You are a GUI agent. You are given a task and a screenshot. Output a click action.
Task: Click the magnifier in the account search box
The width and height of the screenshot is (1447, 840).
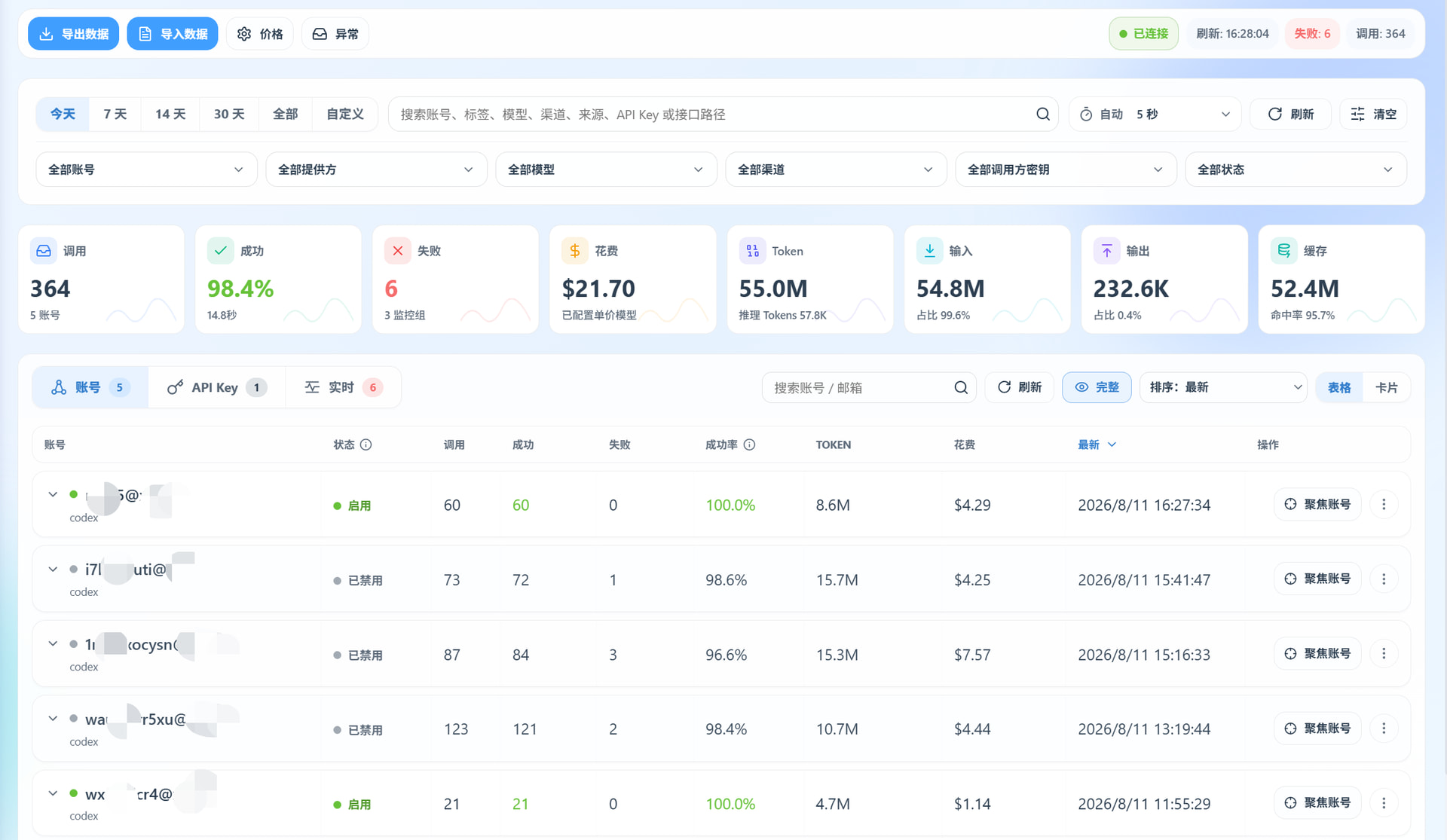[x=961, y=387]
